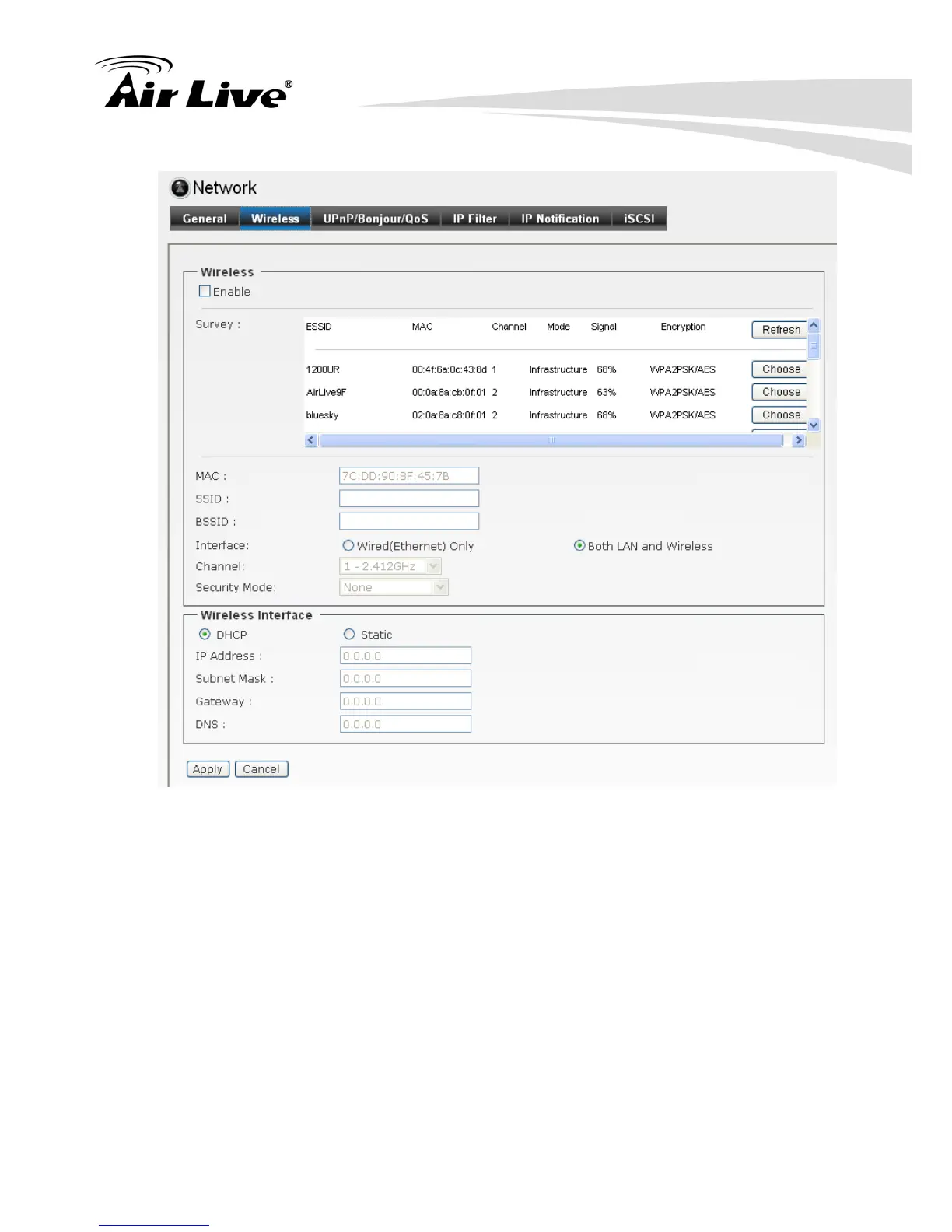The width and height of the screenshot is (952, 1232).
Task: Click the Network page heading
Action: click(x=225, y=187)
